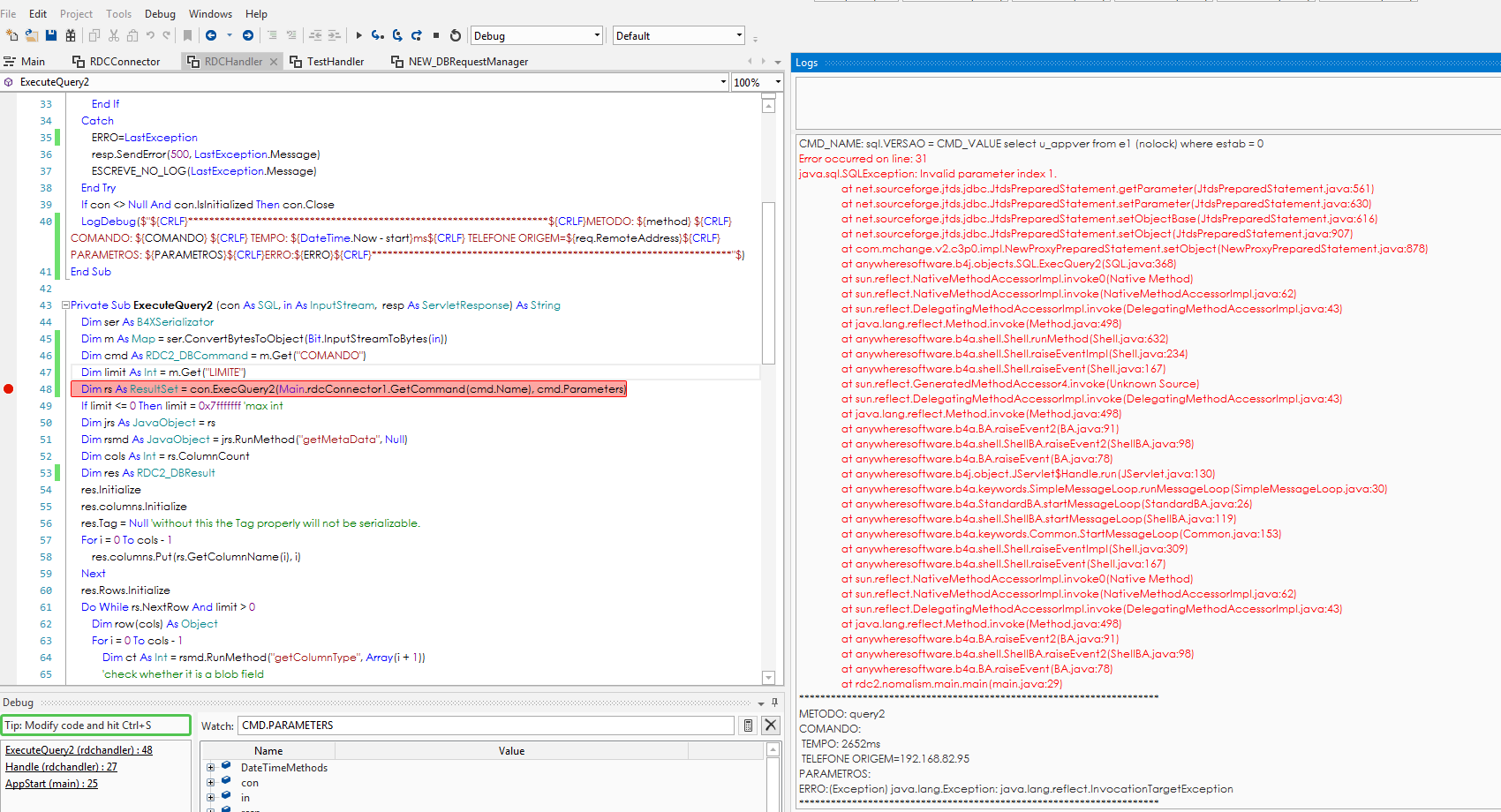Open the 100% zoom level dropdown
Image resolution: width=1501 pixels, height=812 pixels.
[777, 82]
